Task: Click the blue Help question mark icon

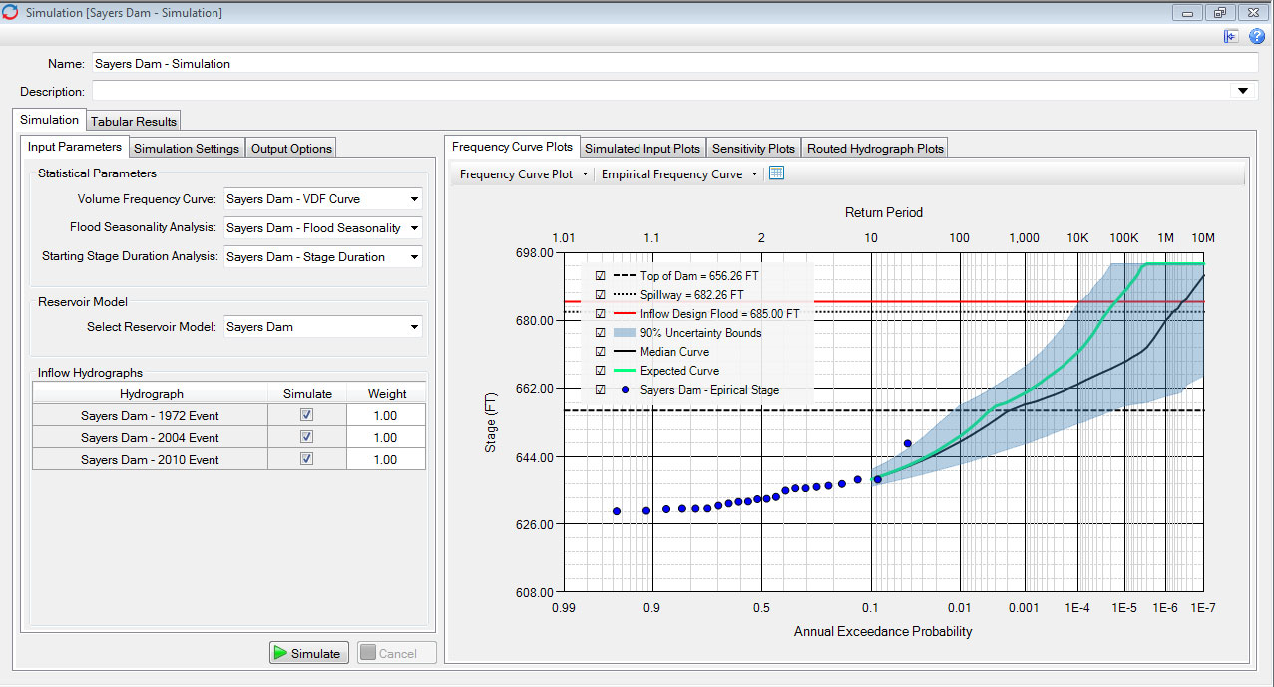Action: tap(1257, 36)
